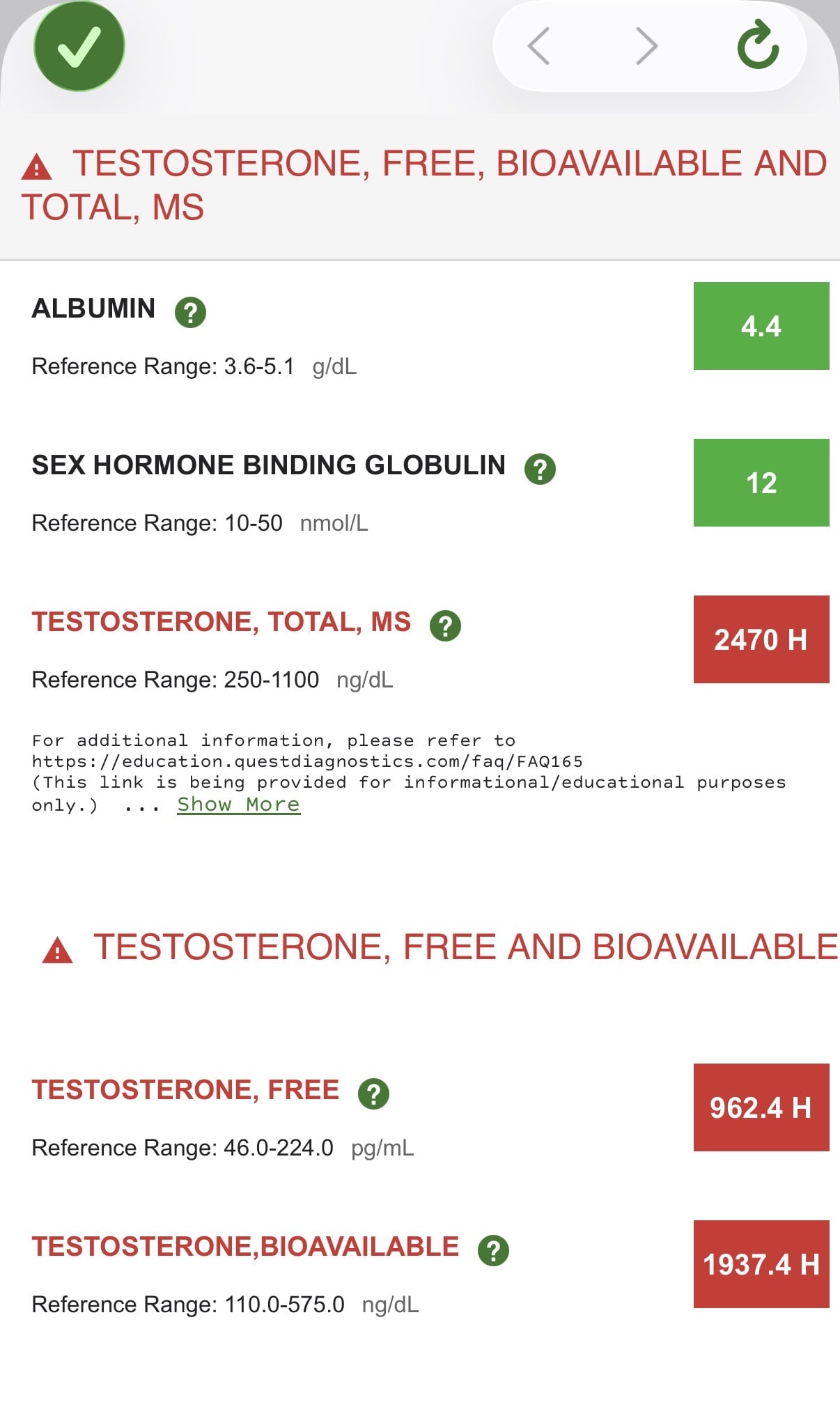Expand note via Show More link

coord(238,804)
